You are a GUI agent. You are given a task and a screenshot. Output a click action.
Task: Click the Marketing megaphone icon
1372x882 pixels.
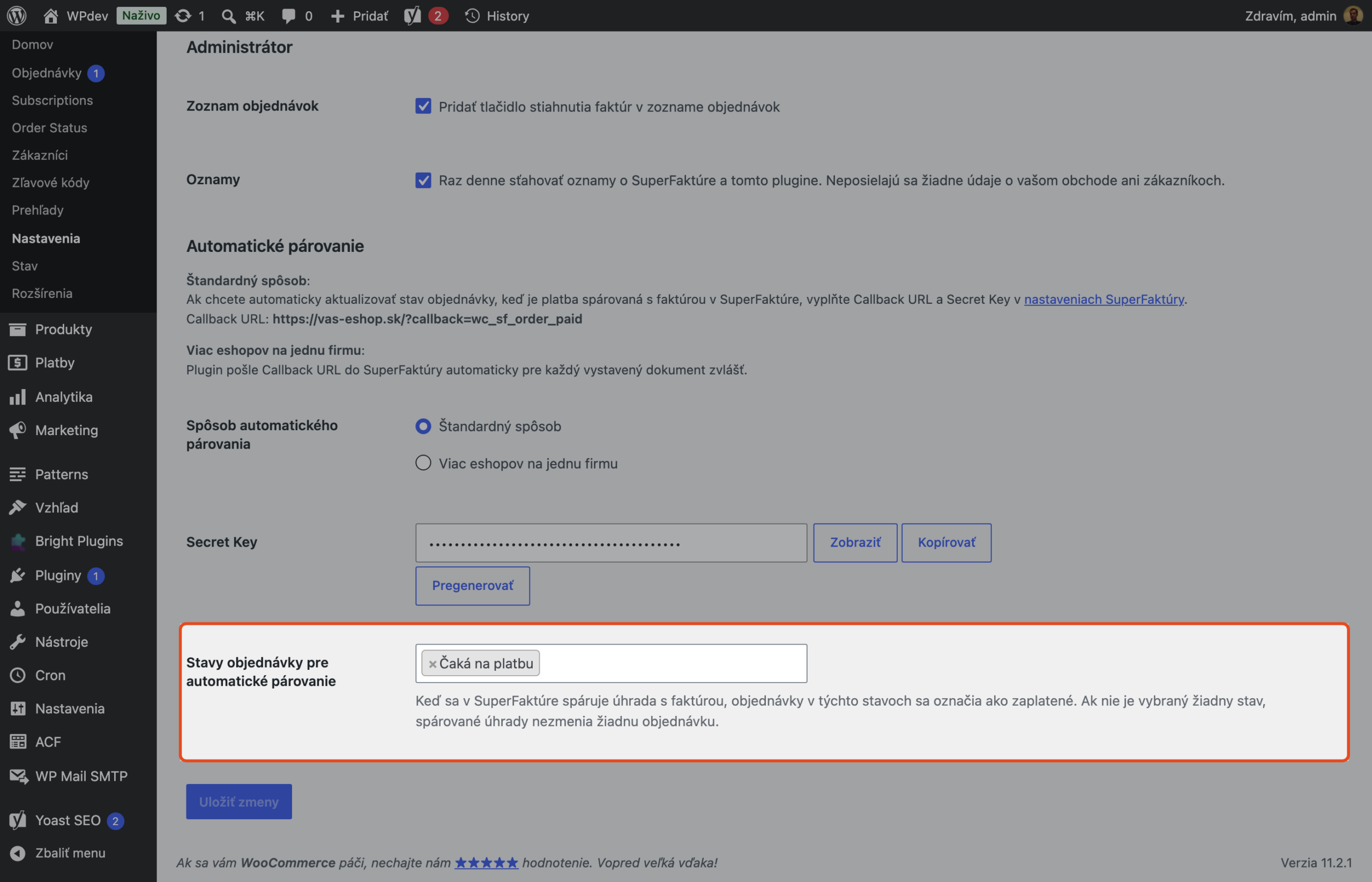18,430
